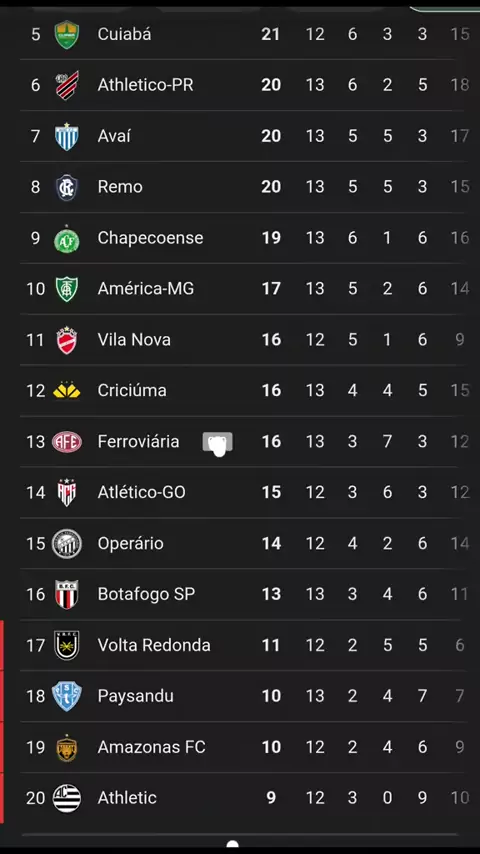Image resolution: width=480 pixels, height=854 pixels.
Task: Select the Atlético-GO team row
Action: pyautogui.click(x=244, y=492)
